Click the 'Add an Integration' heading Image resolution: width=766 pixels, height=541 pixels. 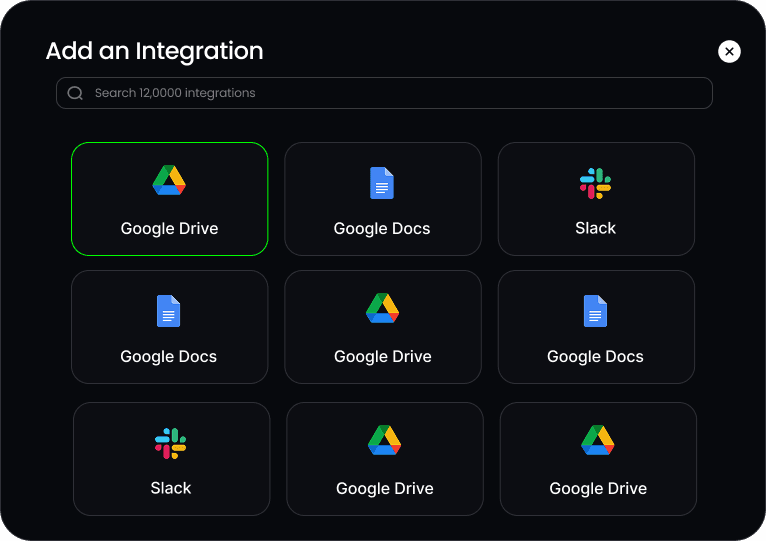click(x=154, y=51)
